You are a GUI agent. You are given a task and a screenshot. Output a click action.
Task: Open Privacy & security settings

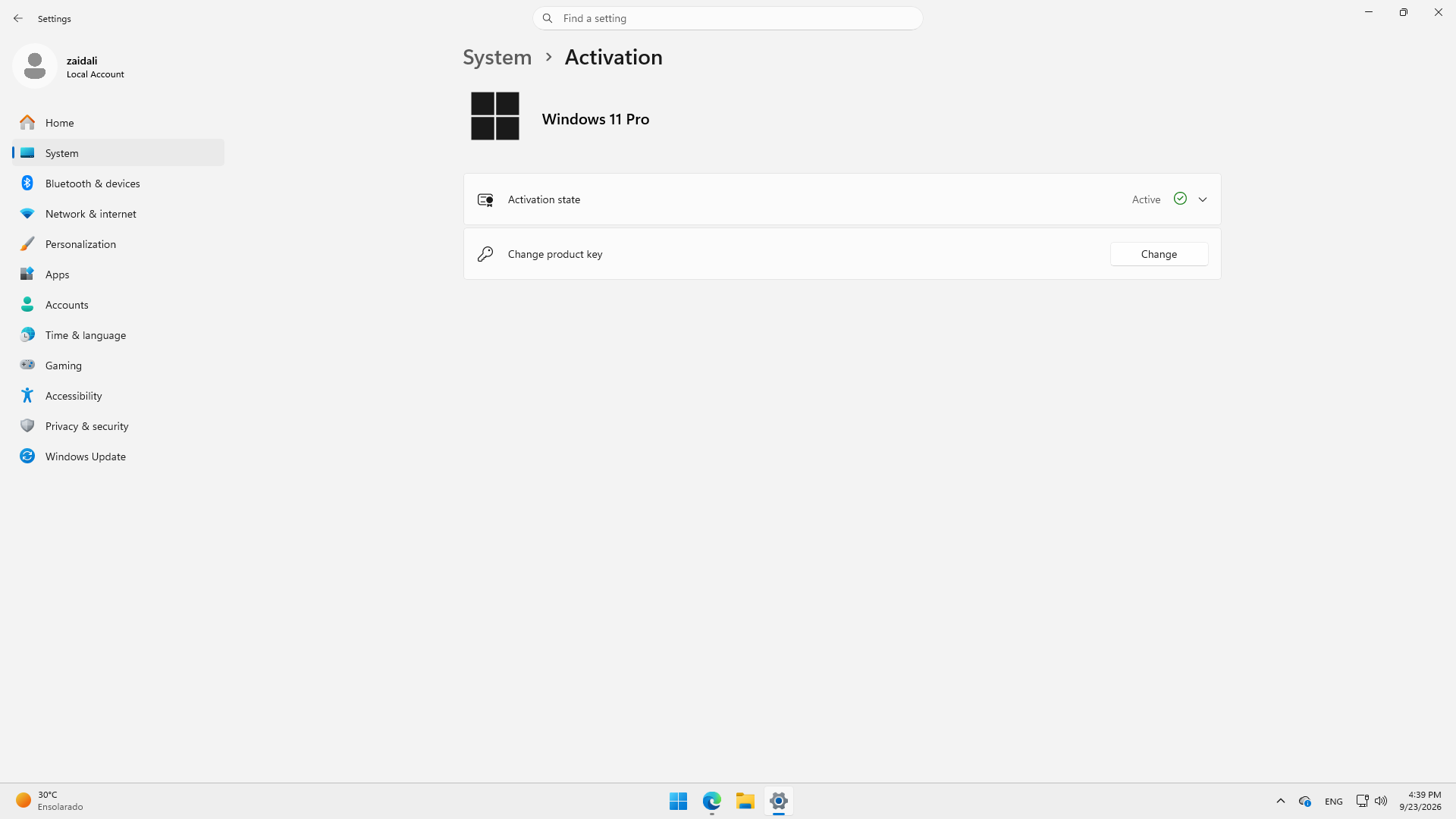tap(118, 425)
